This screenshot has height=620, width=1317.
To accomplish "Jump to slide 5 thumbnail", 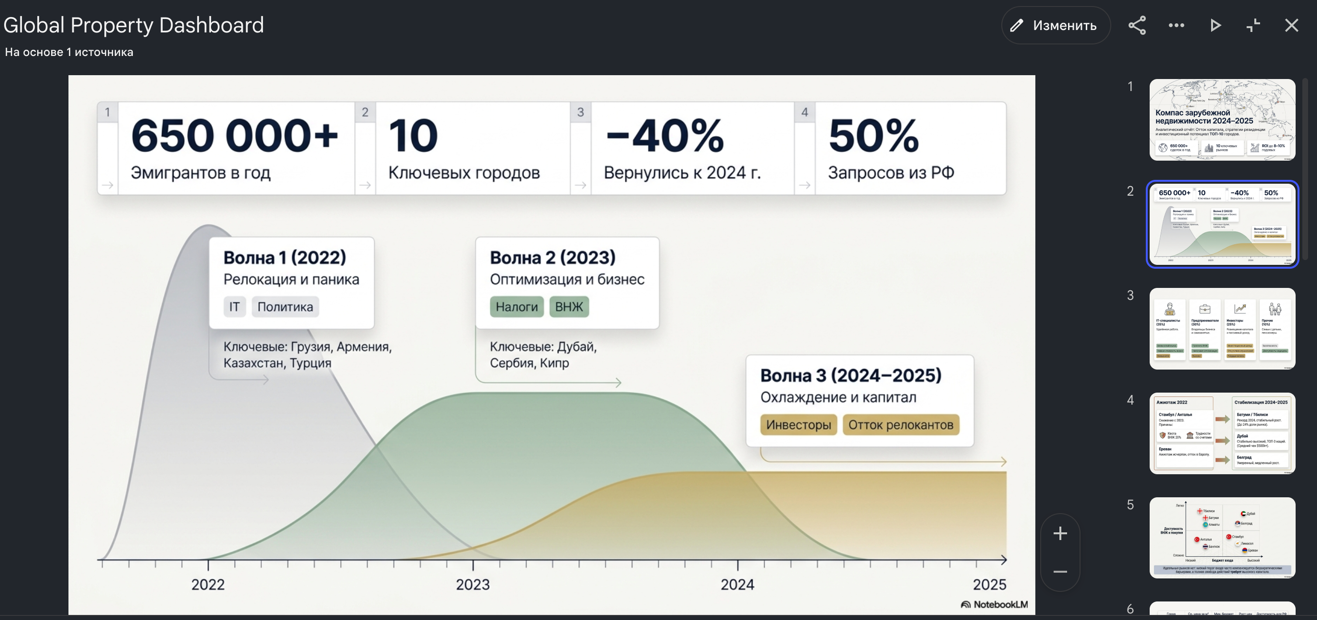I will [1222, 538].
